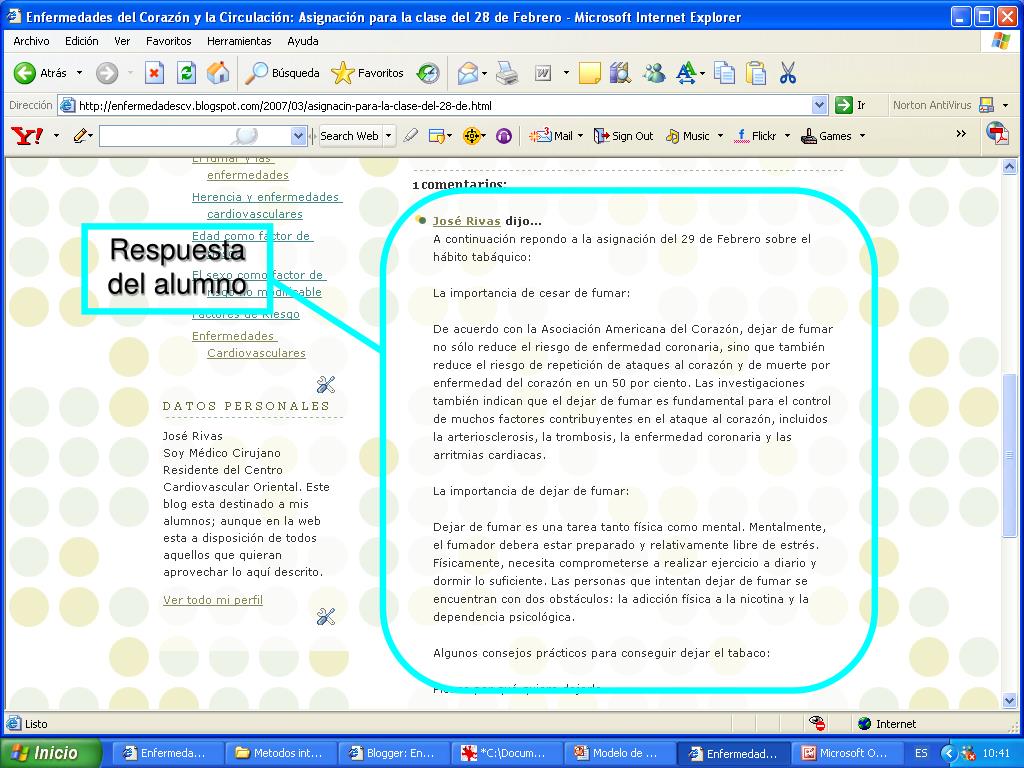Show more Yahoo toolbar buttons chevron

pos(961,134)
